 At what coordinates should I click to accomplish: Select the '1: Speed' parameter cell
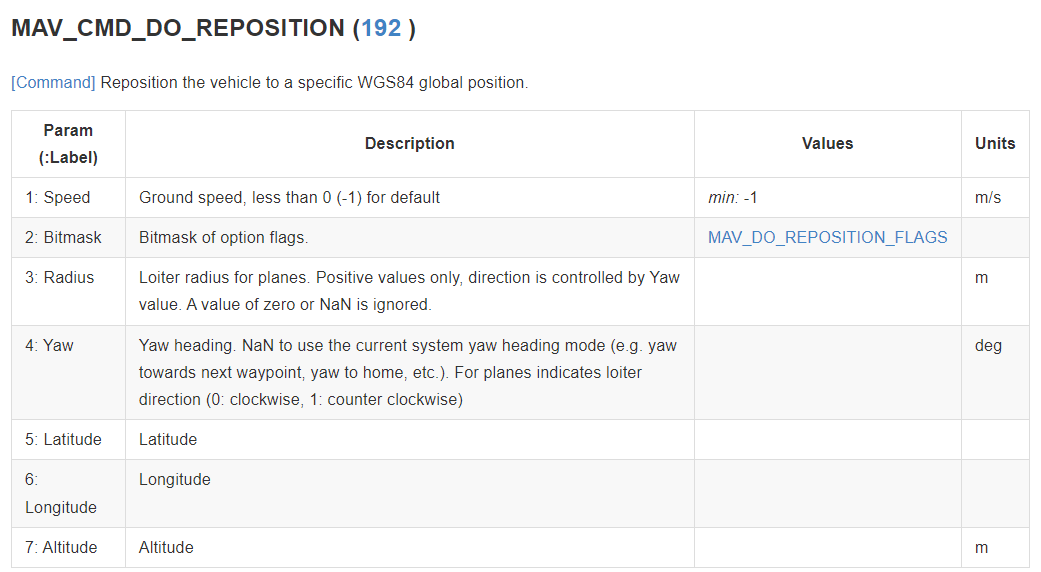[x=58, y=198]
